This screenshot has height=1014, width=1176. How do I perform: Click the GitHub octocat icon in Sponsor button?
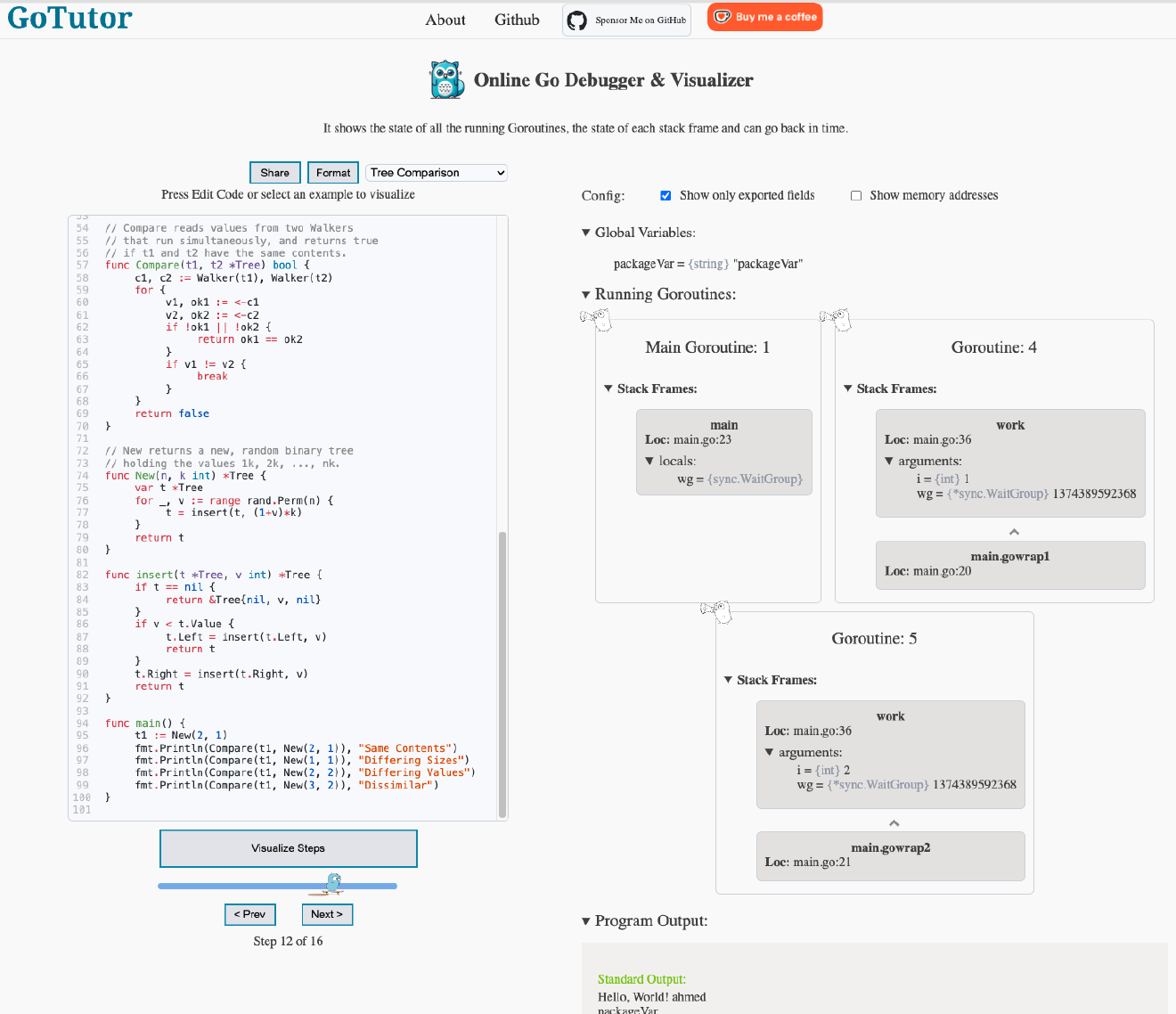pyautogui.click(x=577, y=20)
